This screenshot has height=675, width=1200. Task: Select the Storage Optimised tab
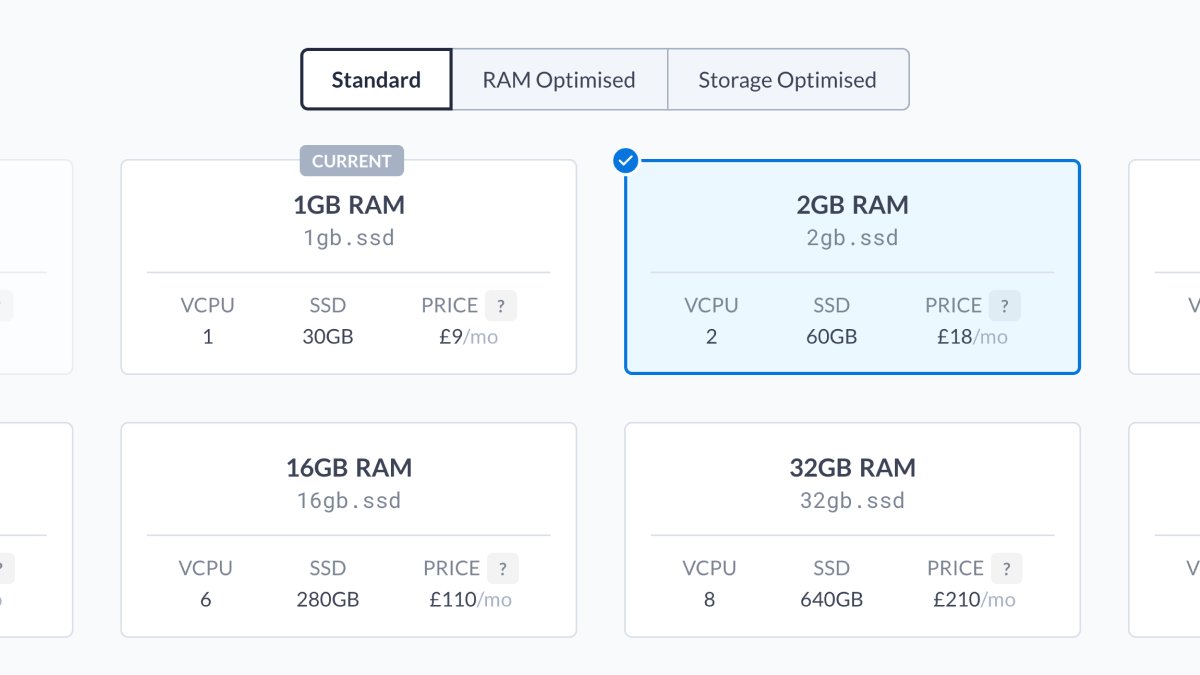click(x=788, y=79)
